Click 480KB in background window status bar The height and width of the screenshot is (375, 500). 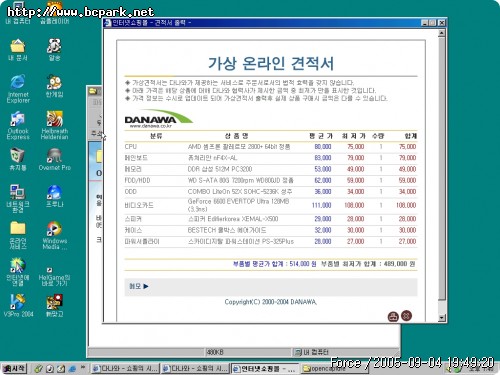pyautogui.click(x=215, y=352)
